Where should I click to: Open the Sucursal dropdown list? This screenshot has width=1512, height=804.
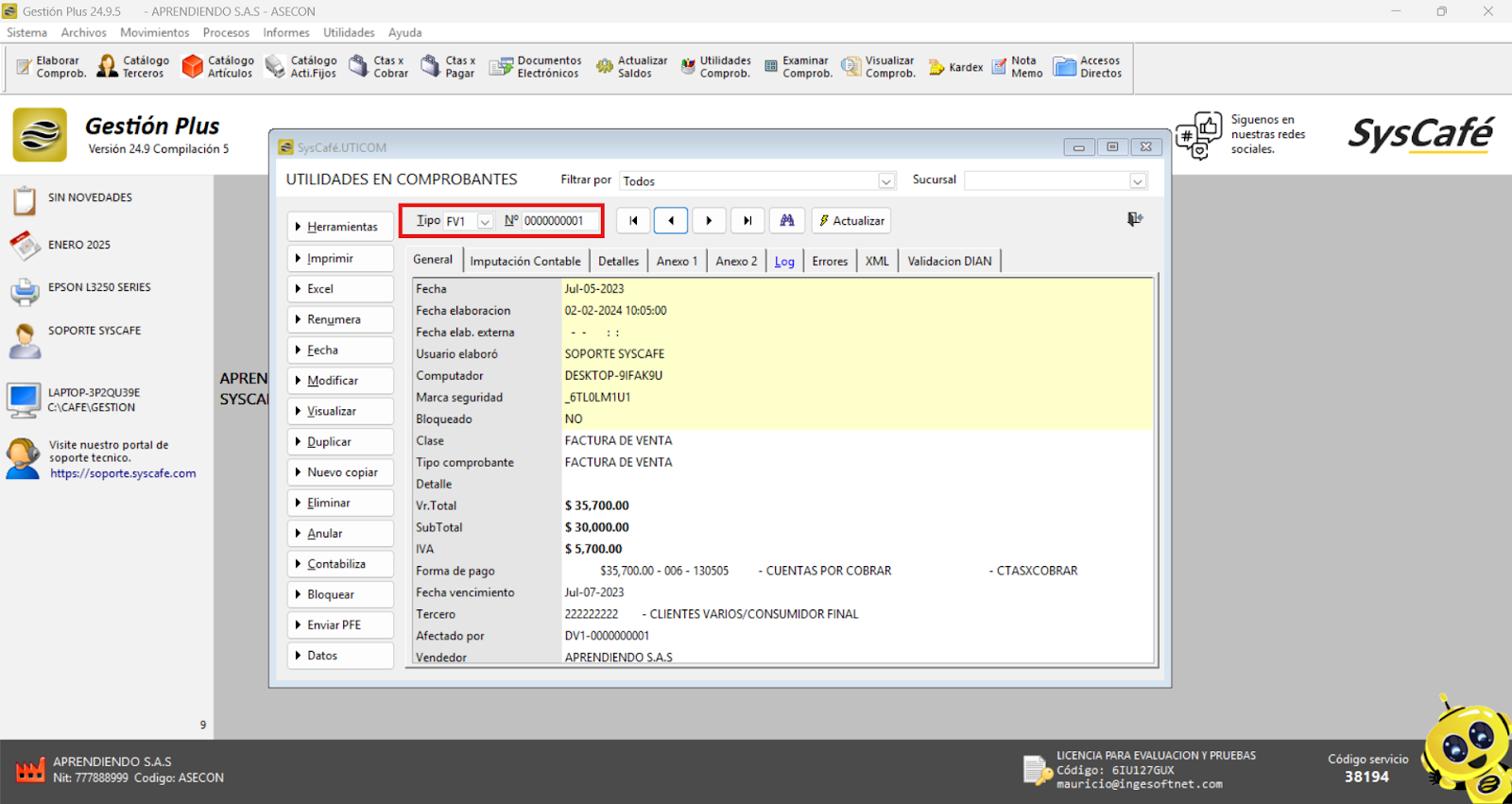click(x=1138, y=181)
